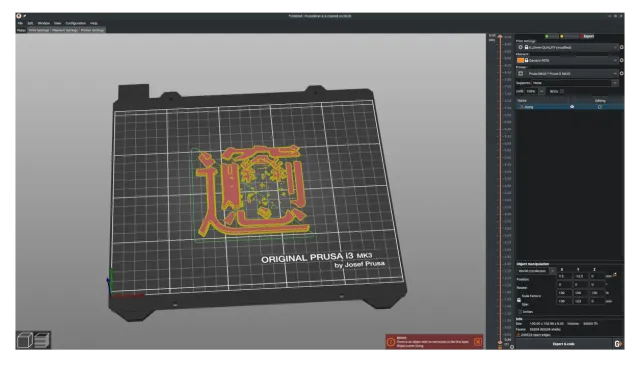Click the scale factors lock icon
Screen dimensions: 640x368
coord(519,300)
